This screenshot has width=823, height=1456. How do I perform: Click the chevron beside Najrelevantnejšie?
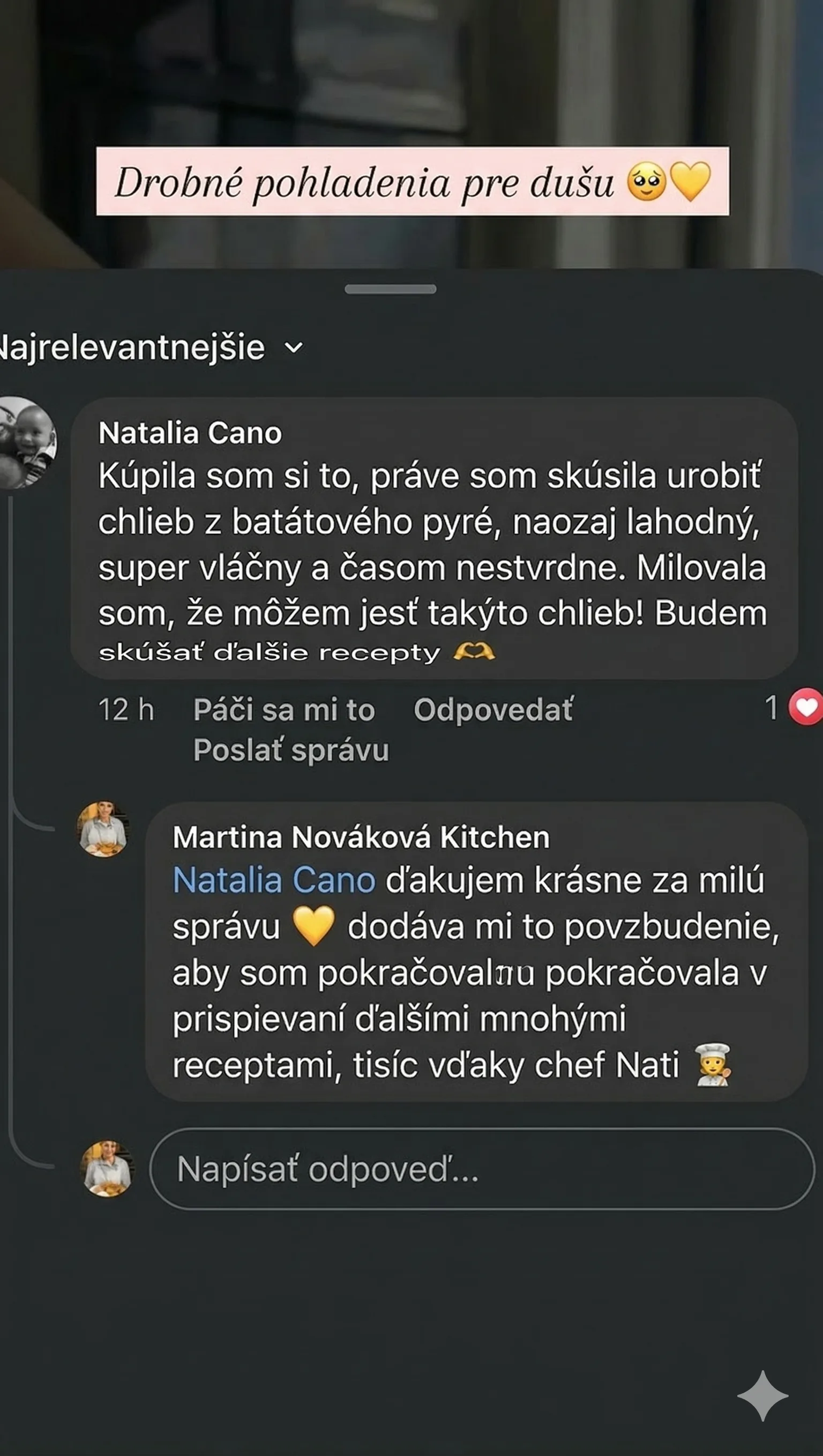pyautogui.click(x=294, y=347)
